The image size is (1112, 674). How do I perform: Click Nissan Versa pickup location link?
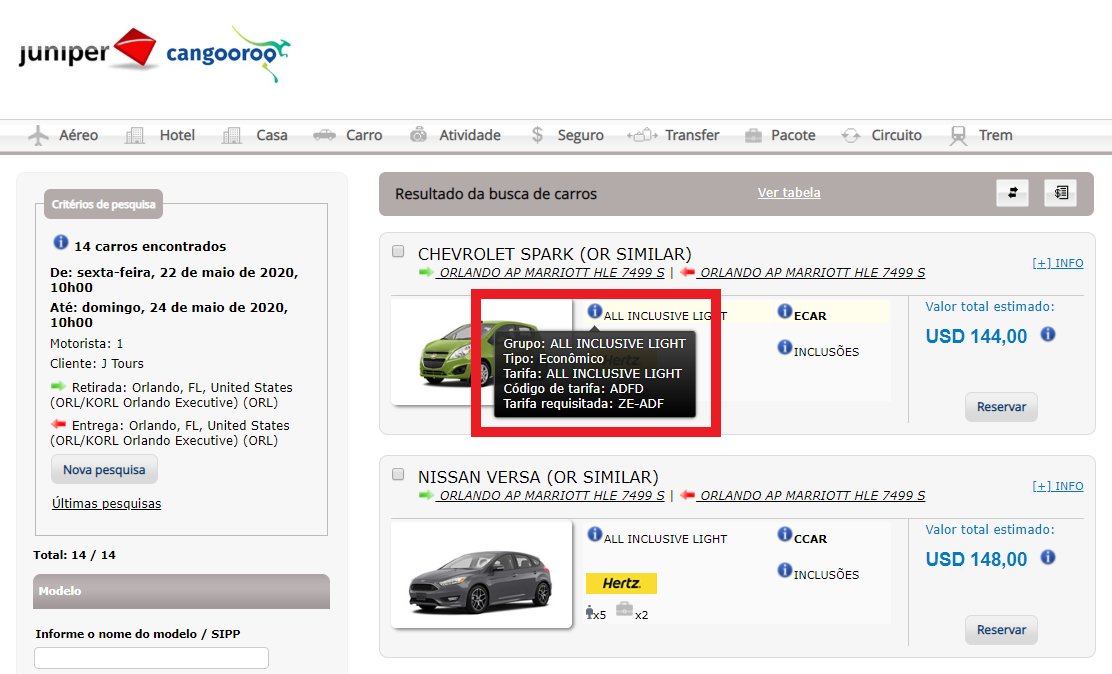550,495
